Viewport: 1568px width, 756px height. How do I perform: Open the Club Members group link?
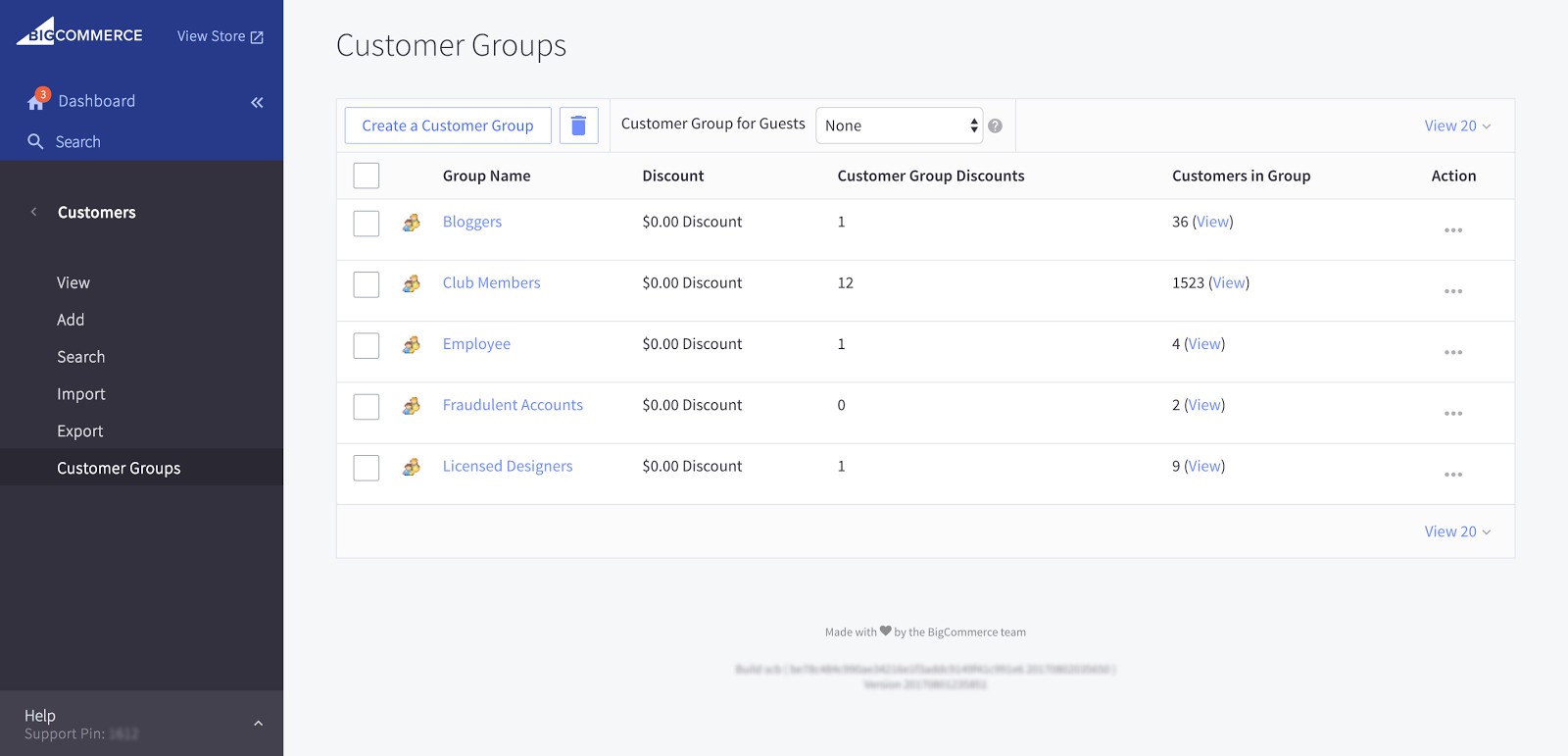(491, 282)
